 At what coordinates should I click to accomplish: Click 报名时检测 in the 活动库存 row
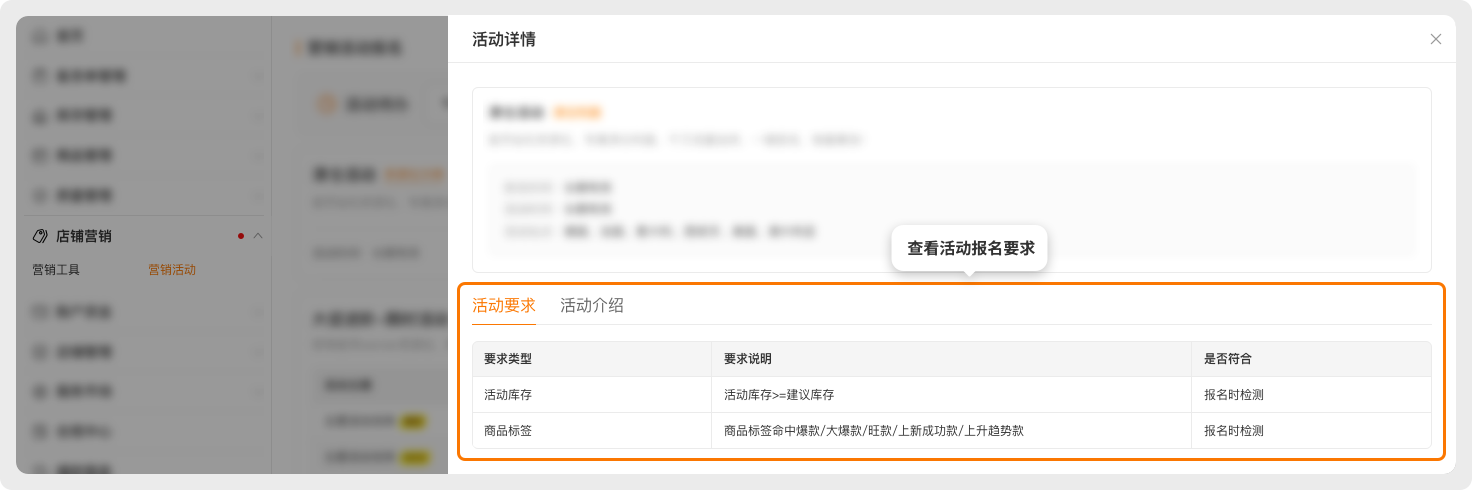1234,395
